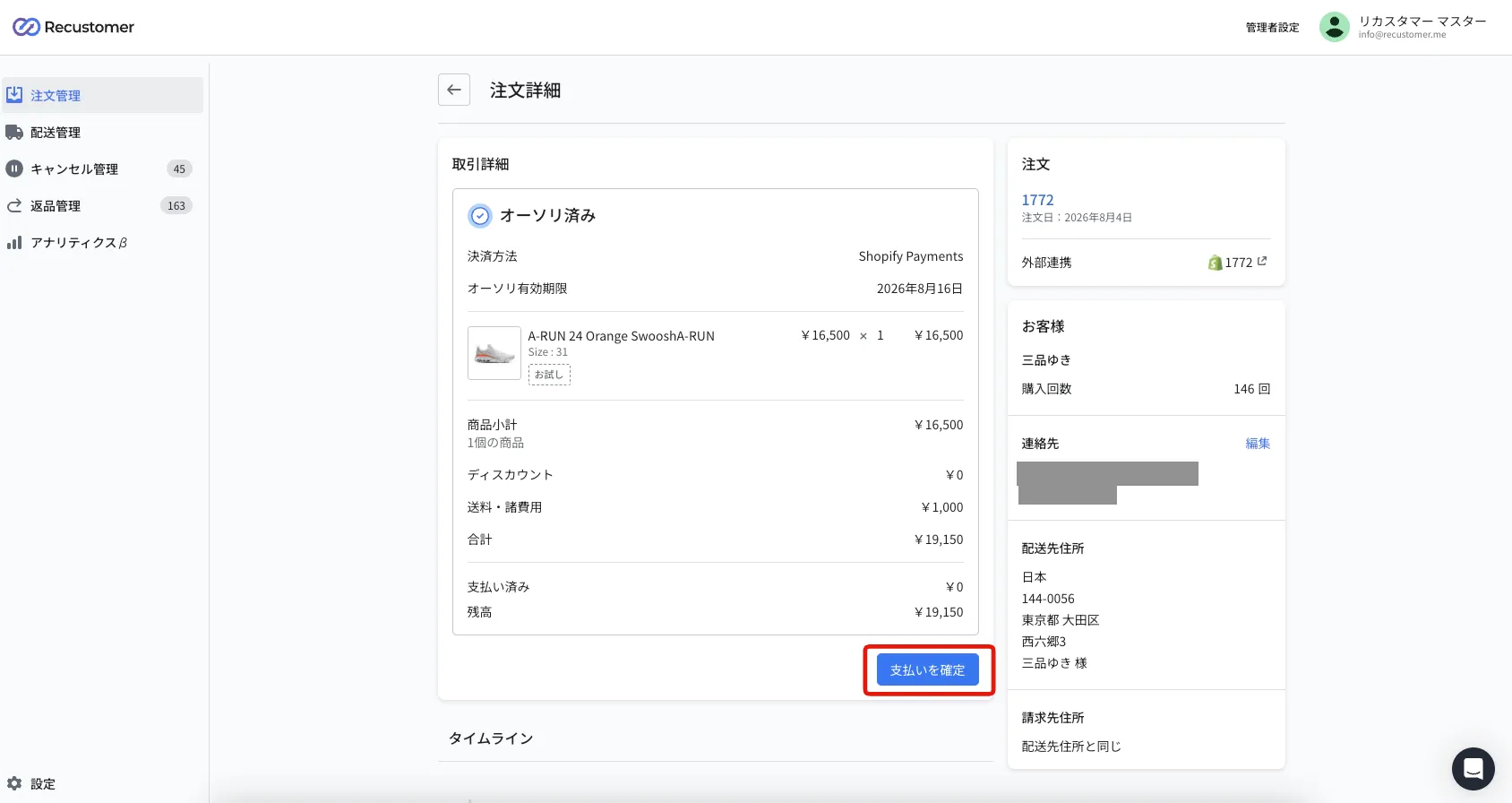The width and height of the screenshot is (1512, 803).
Task: Open アナリティクスβ in the sidebar
Action: (102, 242)
